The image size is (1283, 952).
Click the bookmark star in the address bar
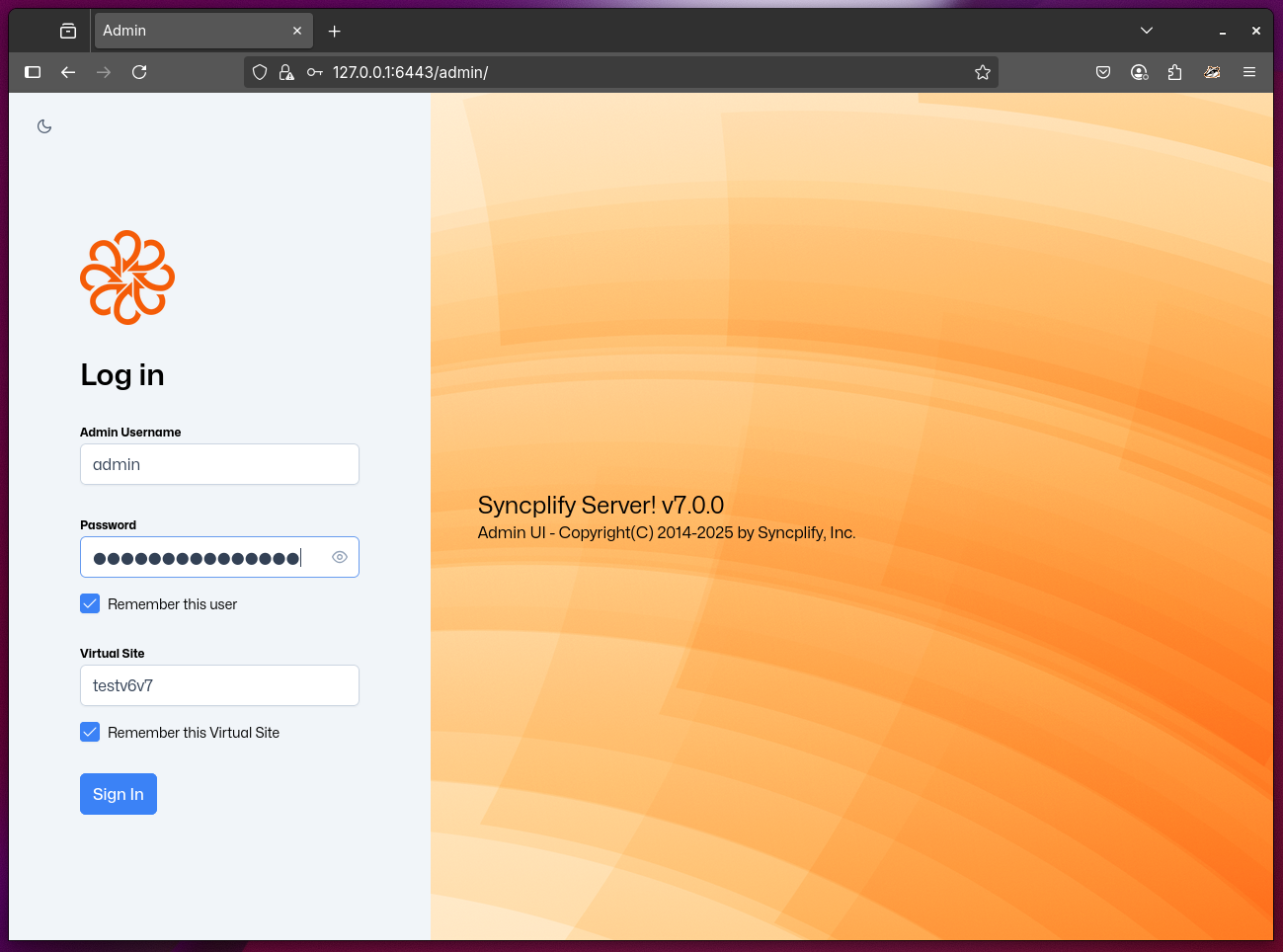pos(982,72)
